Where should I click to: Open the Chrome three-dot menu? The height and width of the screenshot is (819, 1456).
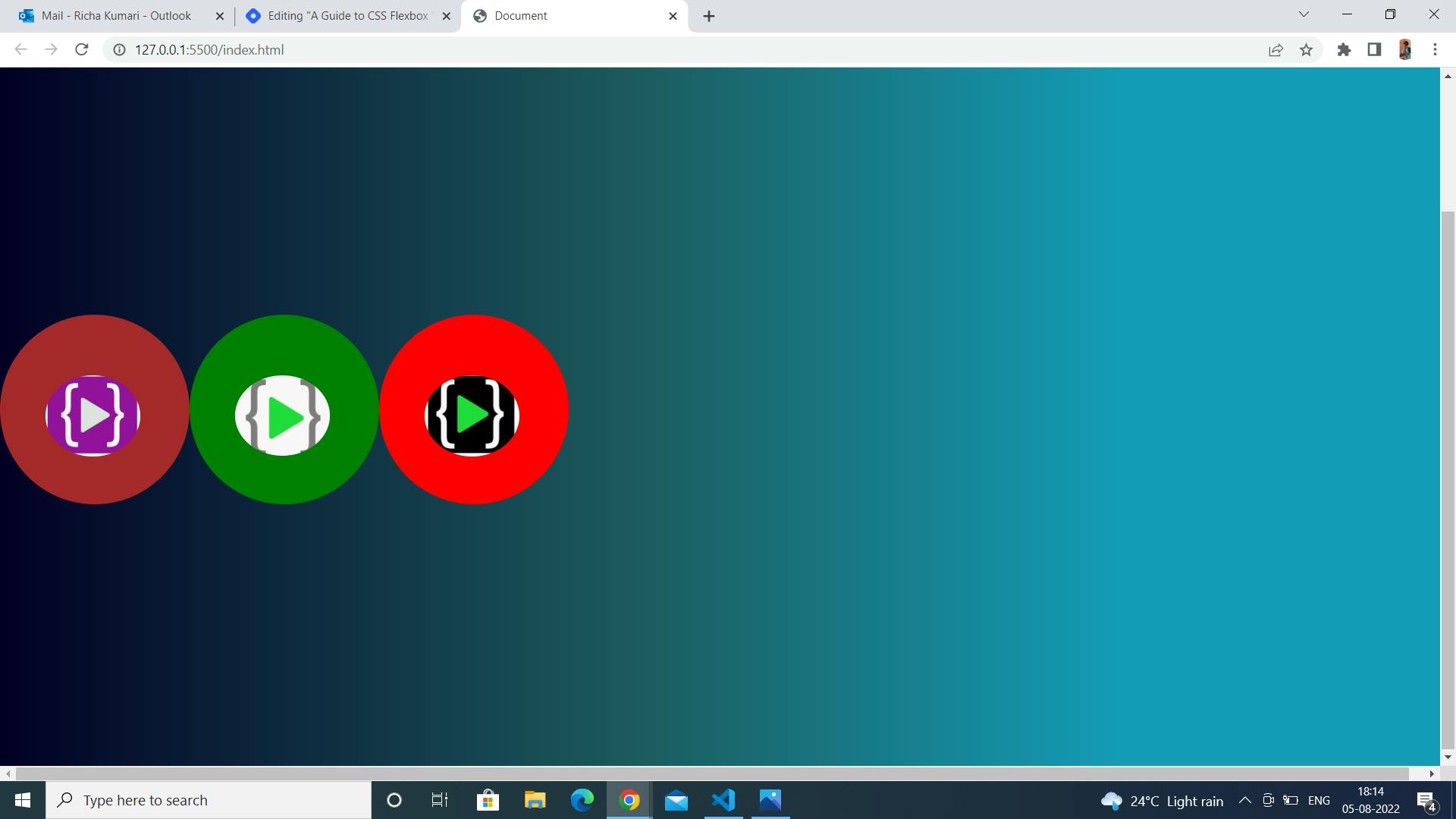[1435, 50]
